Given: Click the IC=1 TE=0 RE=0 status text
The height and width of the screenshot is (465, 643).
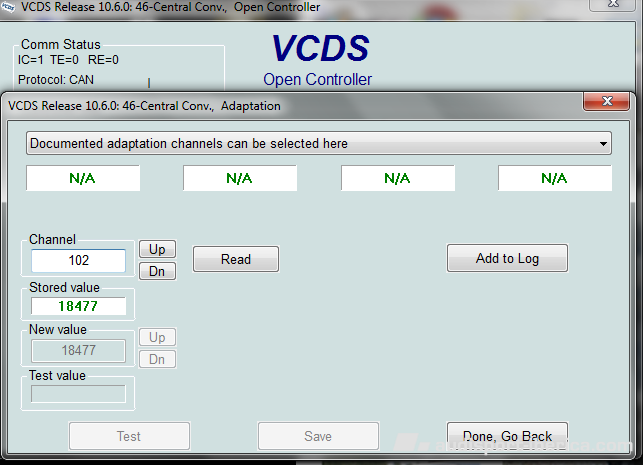Looking at the screenshot, I should (68, 60).
